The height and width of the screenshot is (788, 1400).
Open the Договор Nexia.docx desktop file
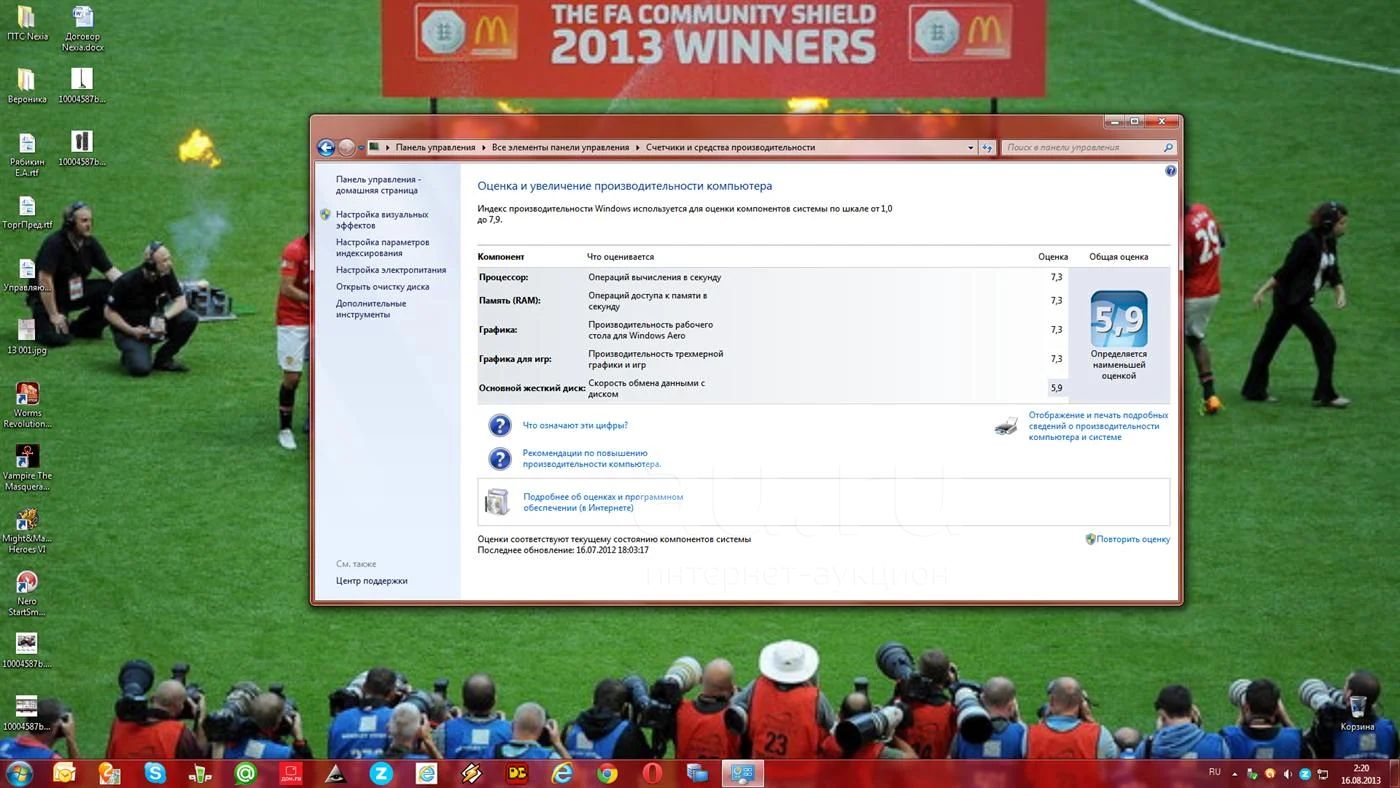(x=82, y=28)
